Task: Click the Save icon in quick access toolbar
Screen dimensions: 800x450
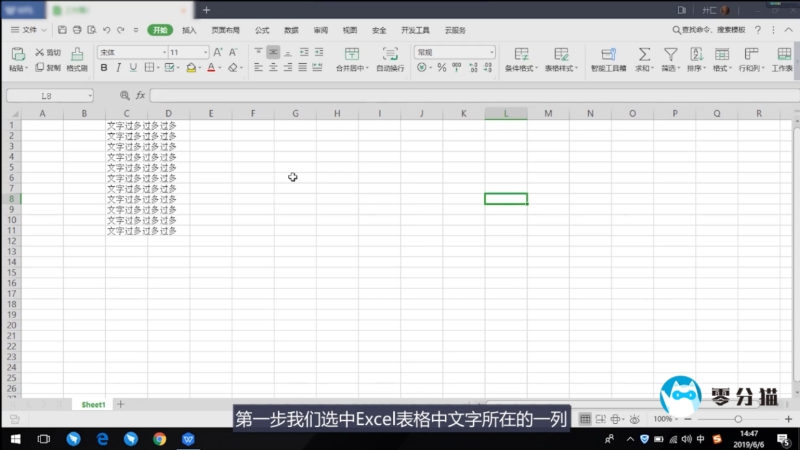Action: click(x=62, y=31)
